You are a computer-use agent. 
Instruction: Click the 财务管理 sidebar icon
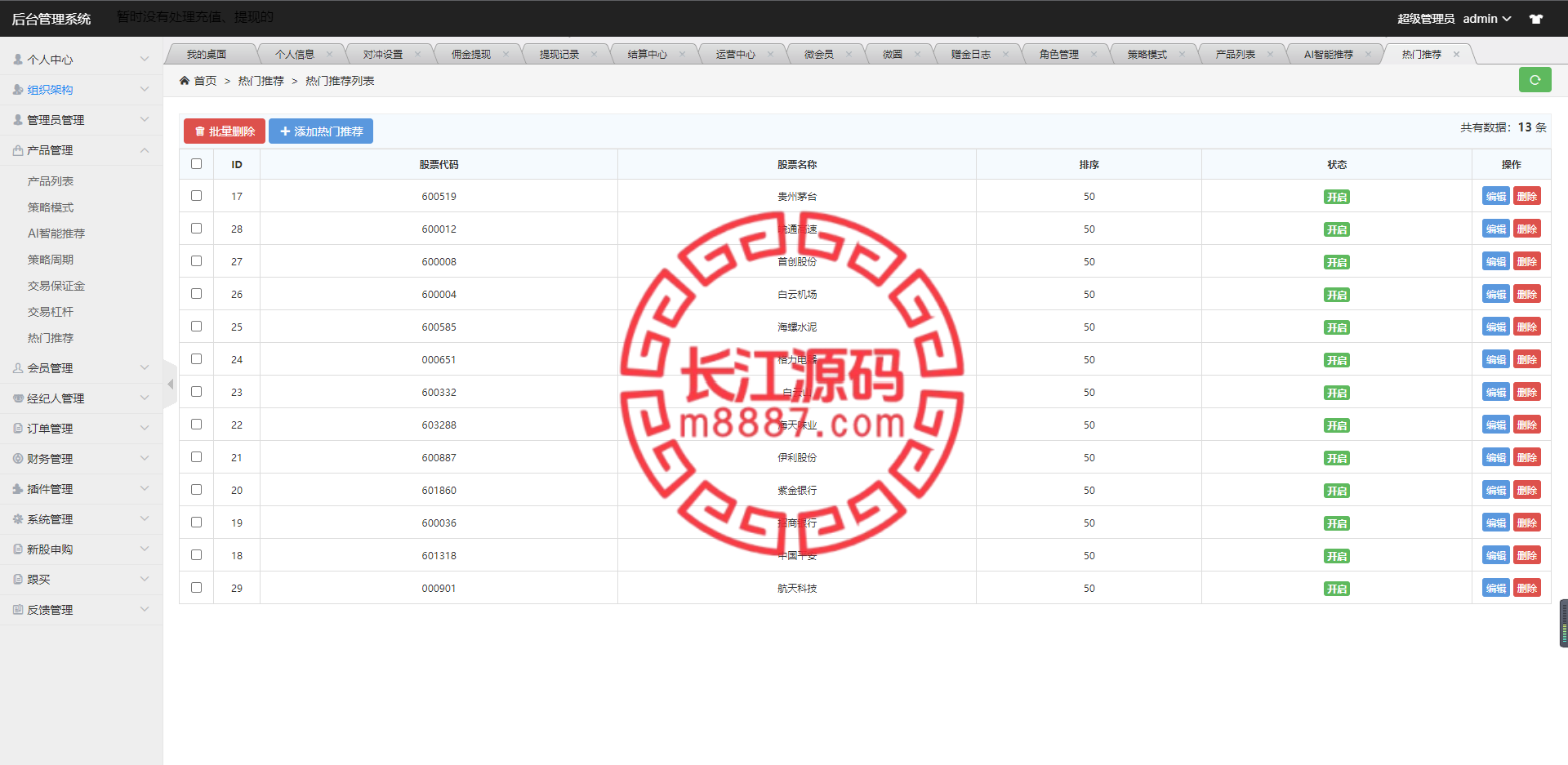(18, 459)
